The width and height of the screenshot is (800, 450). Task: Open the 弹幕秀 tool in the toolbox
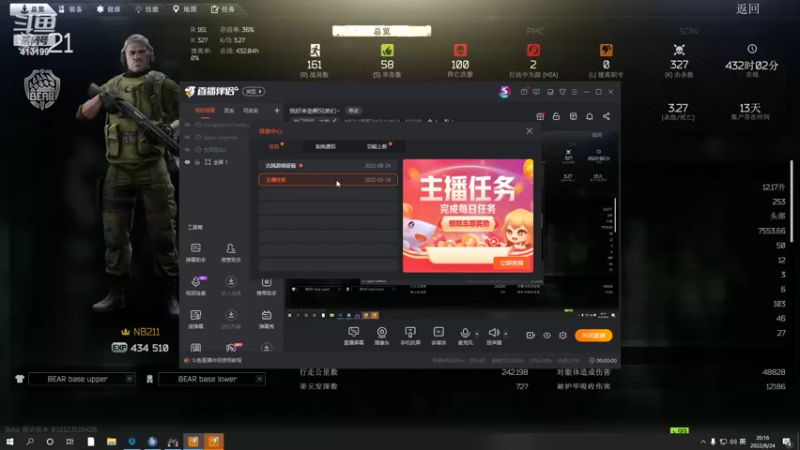click(266, 319)
